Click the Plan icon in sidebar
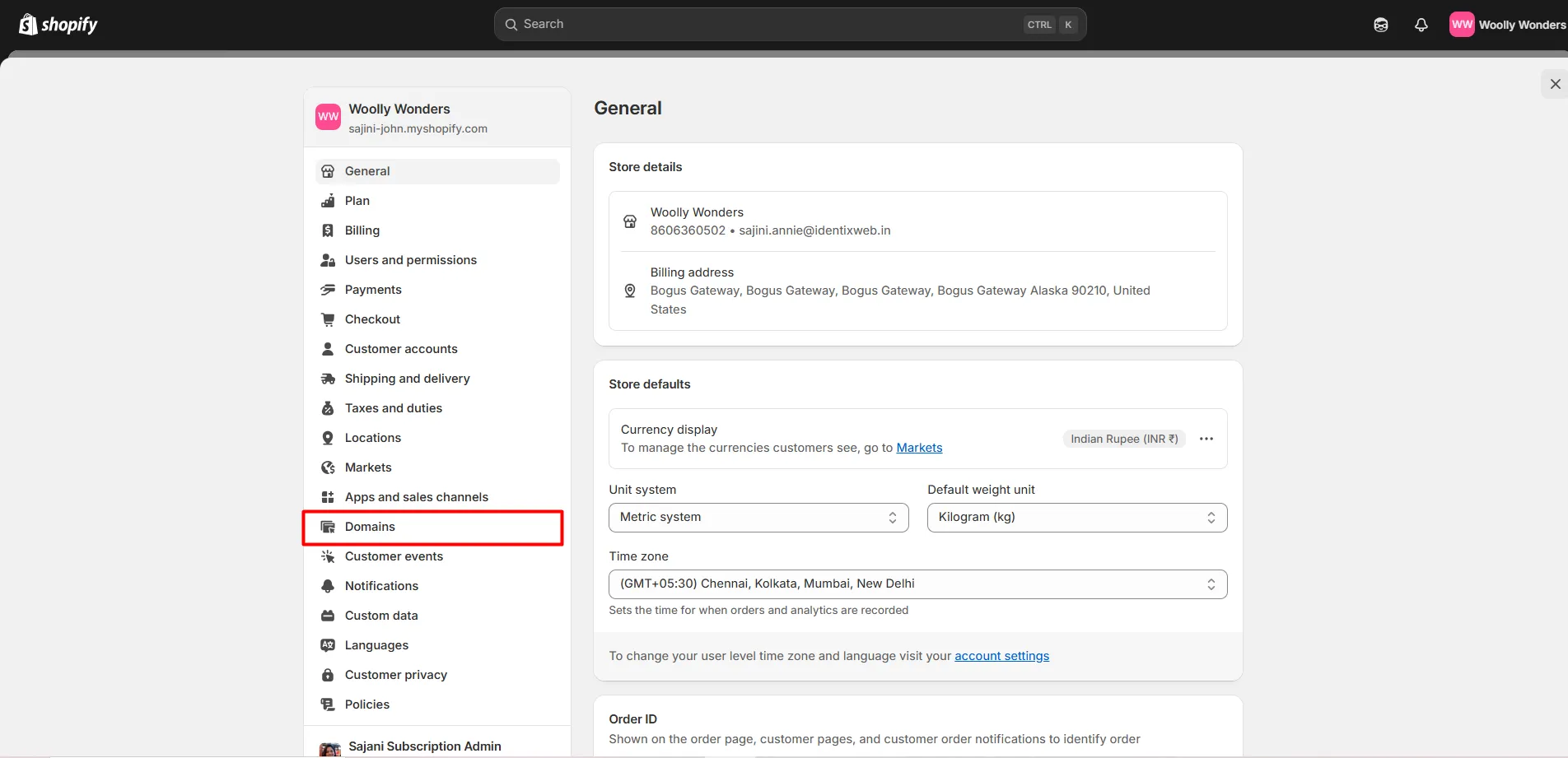1568x758 pixels. (328, 201)
